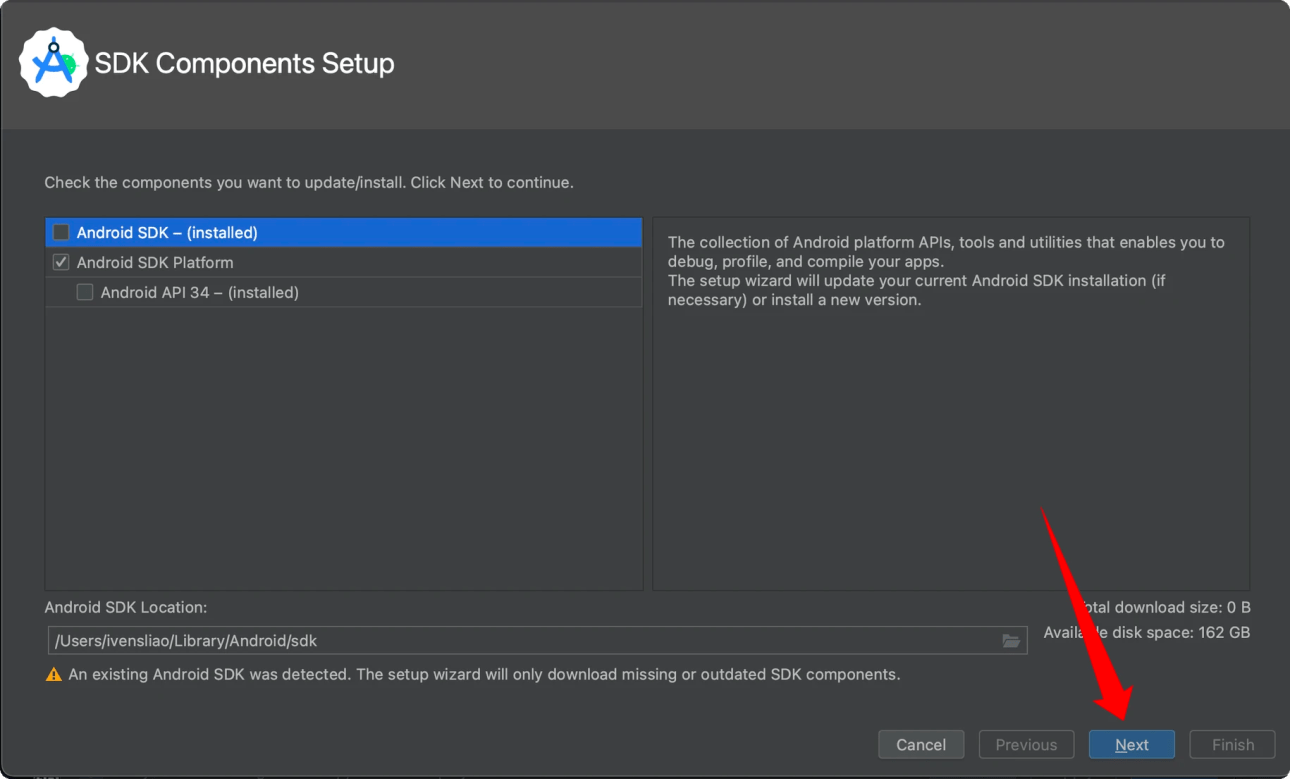The image size is (1290, 779).
Task: Click the 'Check the components' instruction text
Action: point(309,183)
